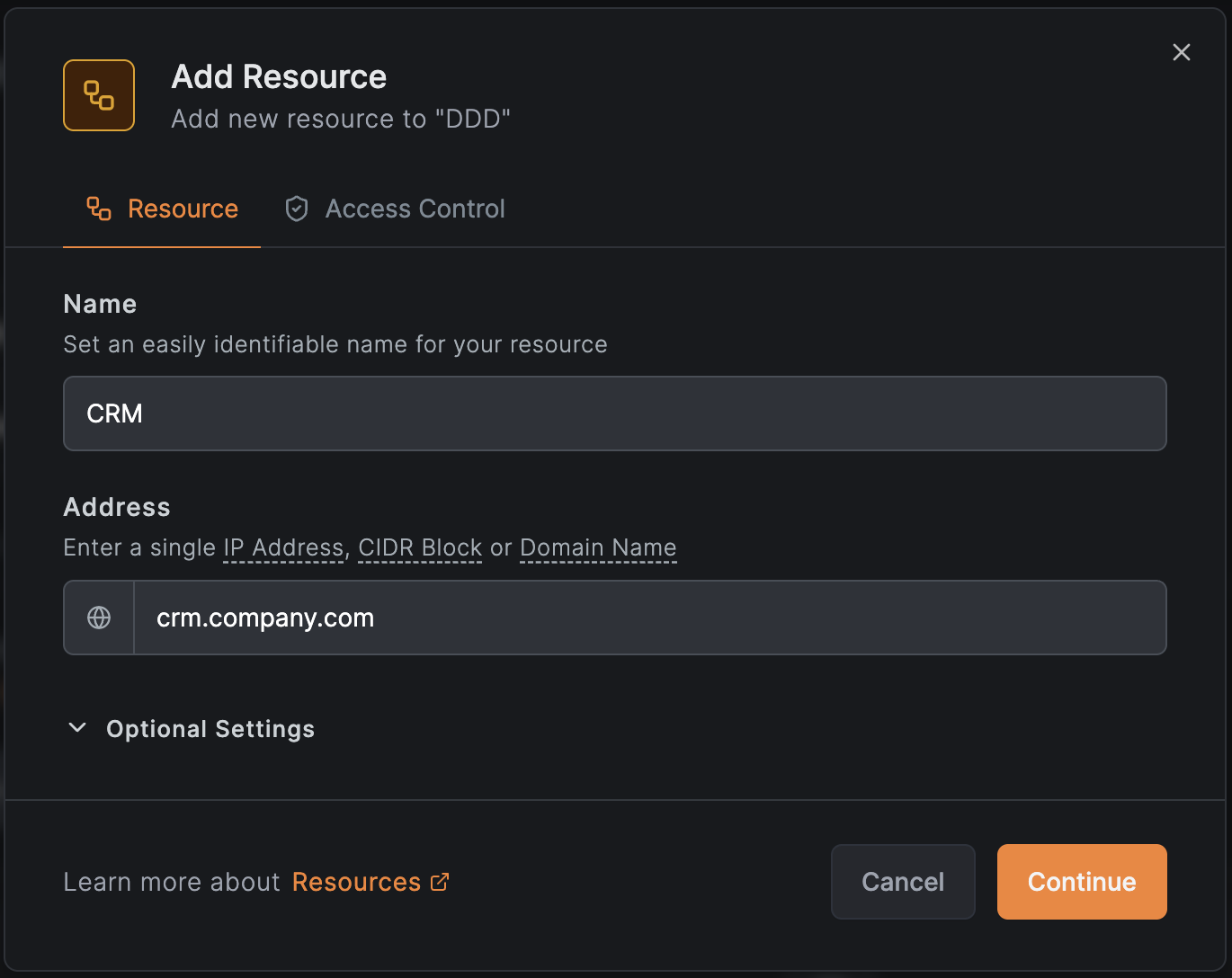The image size is (1232, 978).
Task: Click the shield icon beside Access Control
Action: tap(297, 209)
